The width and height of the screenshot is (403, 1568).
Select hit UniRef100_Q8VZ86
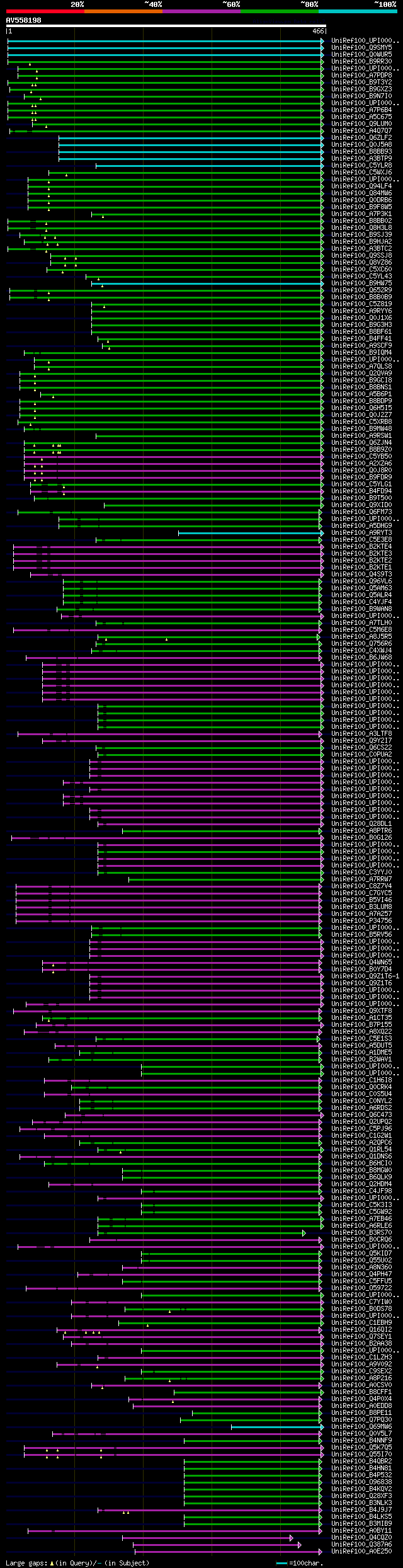click(x=361, y=262)
